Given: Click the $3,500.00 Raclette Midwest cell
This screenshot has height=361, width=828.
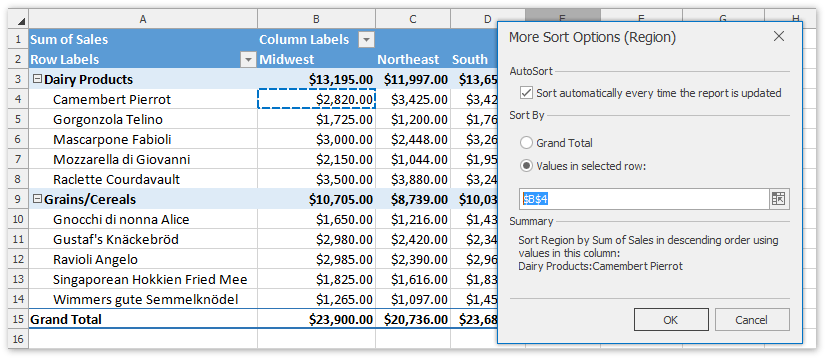Looking at the screenshot, I should pyautogui.click(x=316, y=179).
